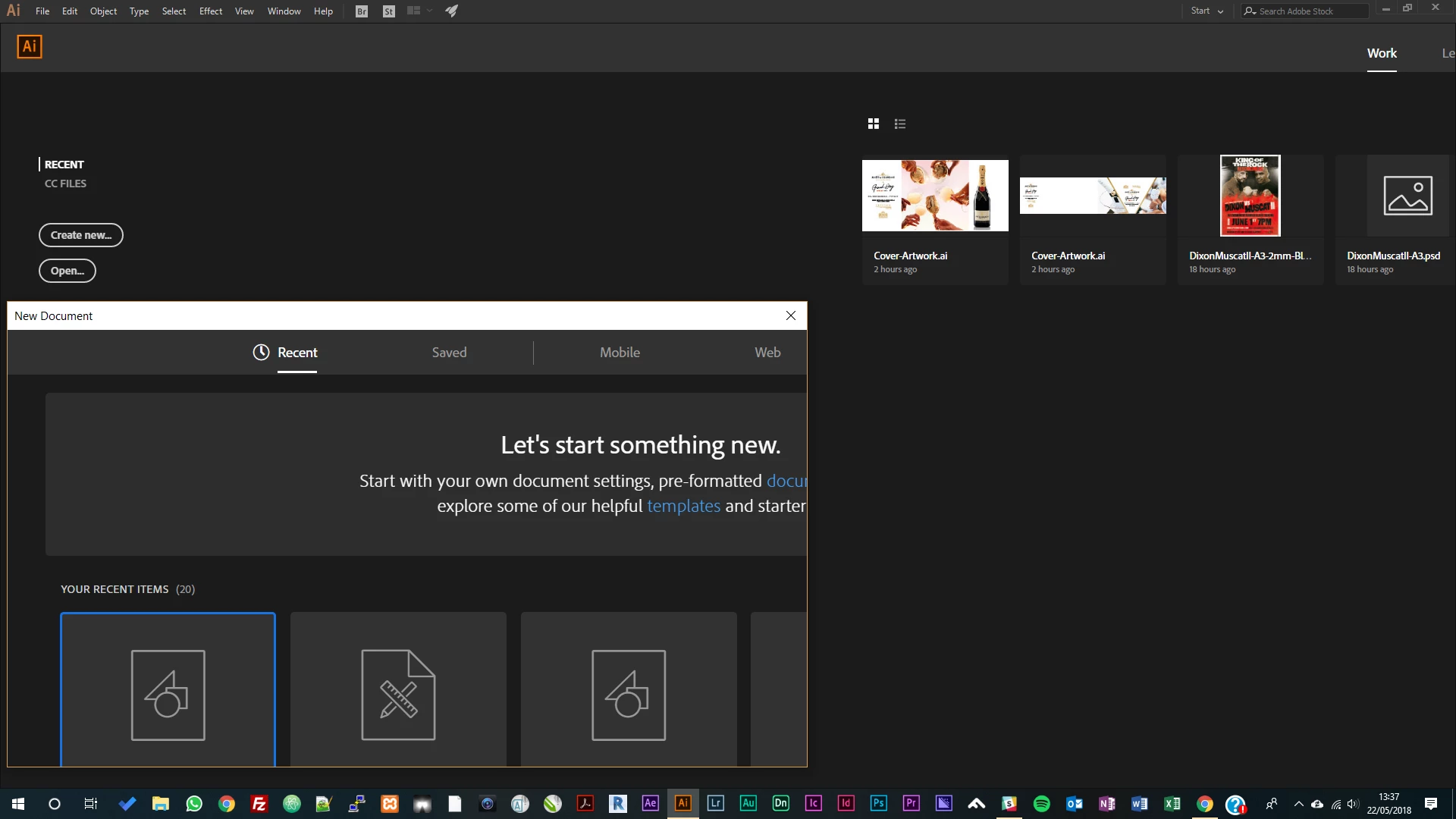Follow the templates link
1456x819 pixels.
[x=683, y=506]
